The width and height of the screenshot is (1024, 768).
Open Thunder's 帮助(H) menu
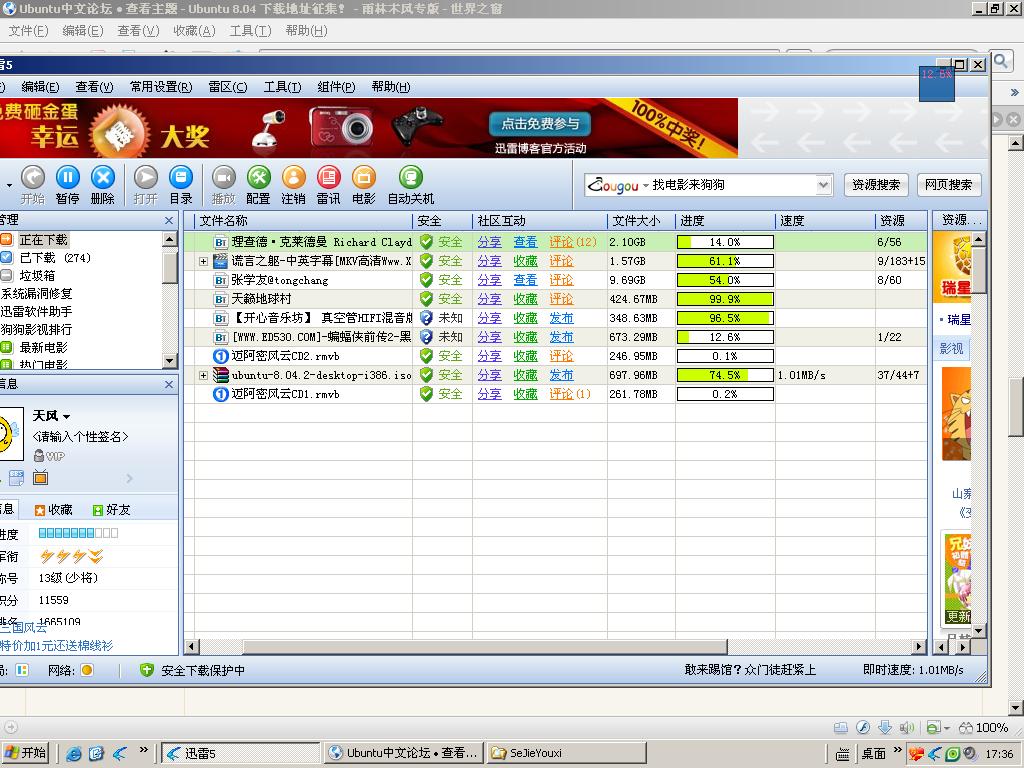[391, 87]
